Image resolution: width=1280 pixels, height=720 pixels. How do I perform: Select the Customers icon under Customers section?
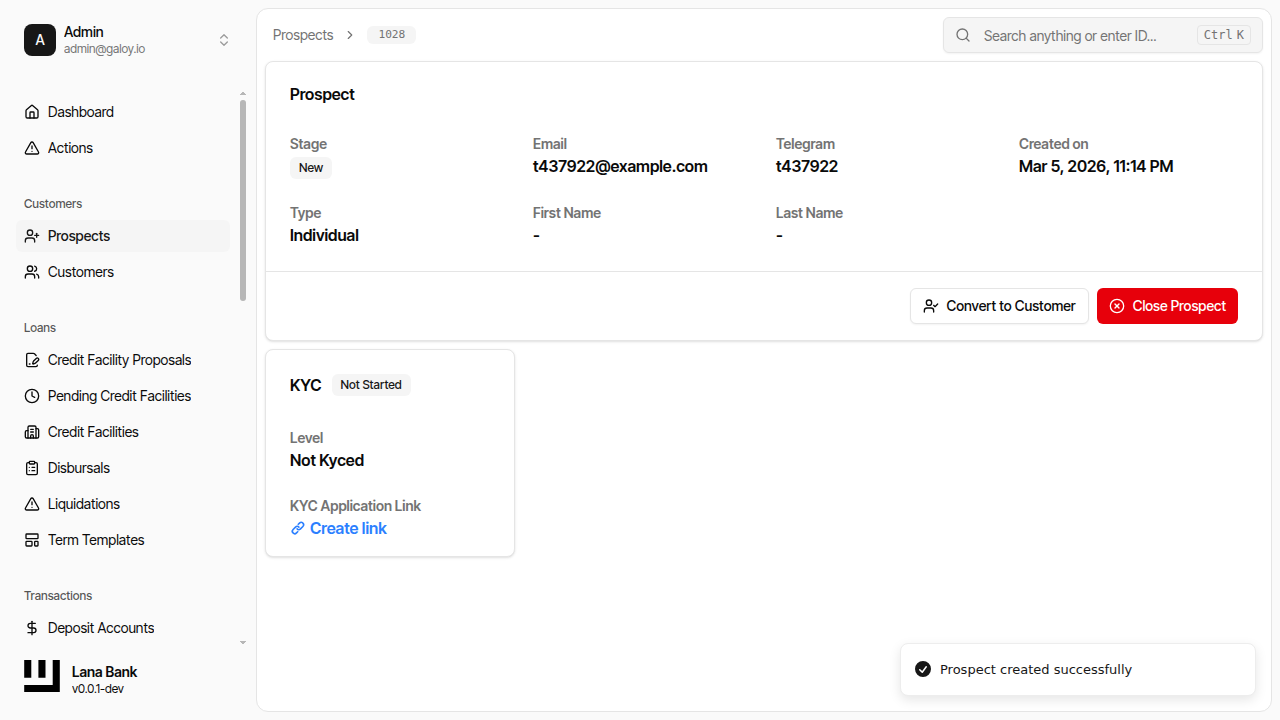31,271
